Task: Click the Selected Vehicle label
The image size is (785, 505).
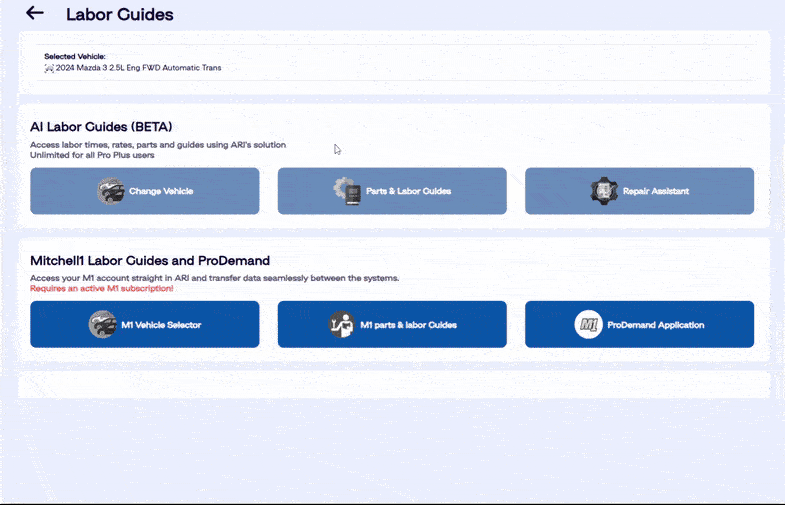Action: (x=75, y=57)
